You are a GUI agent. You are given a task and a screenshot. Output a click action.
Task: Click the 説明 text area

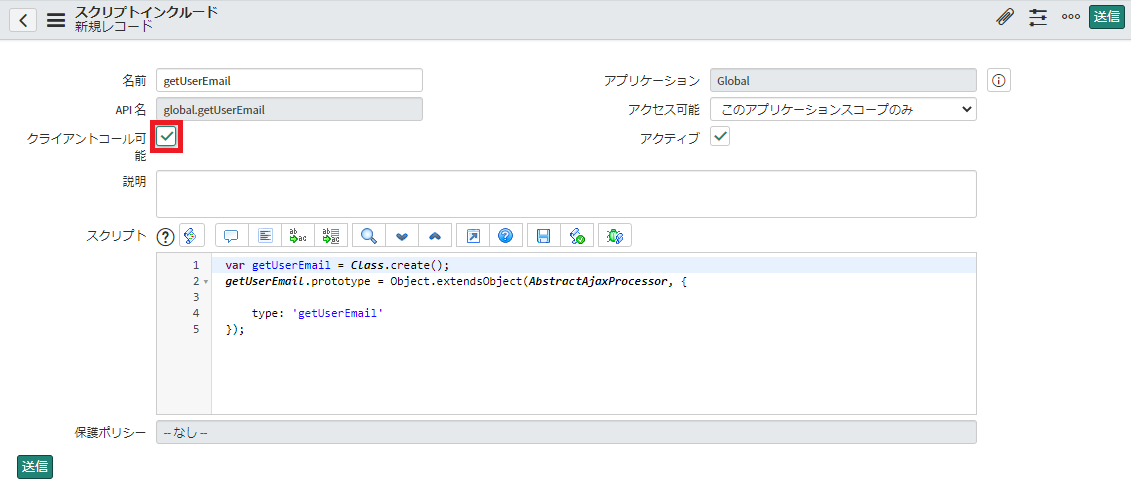(566, 194)
